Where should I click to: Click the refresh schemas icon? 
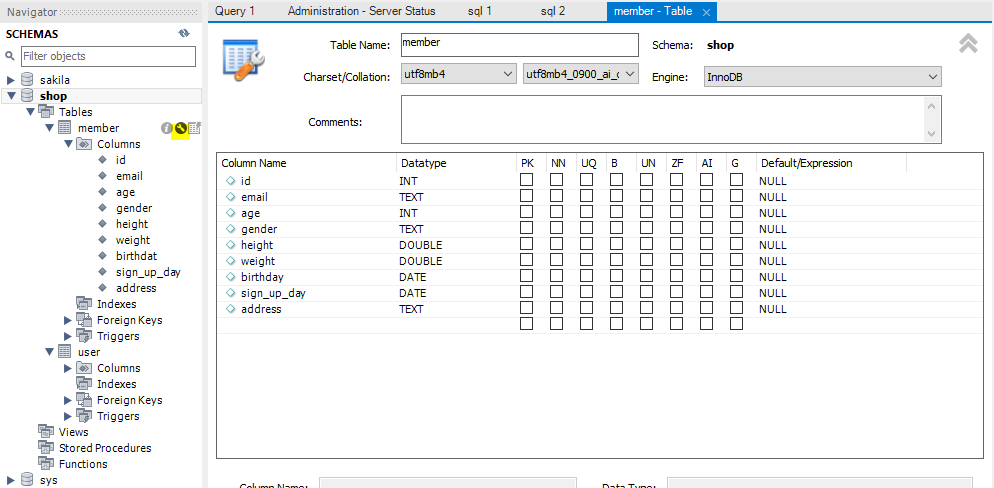click(184, 34)
